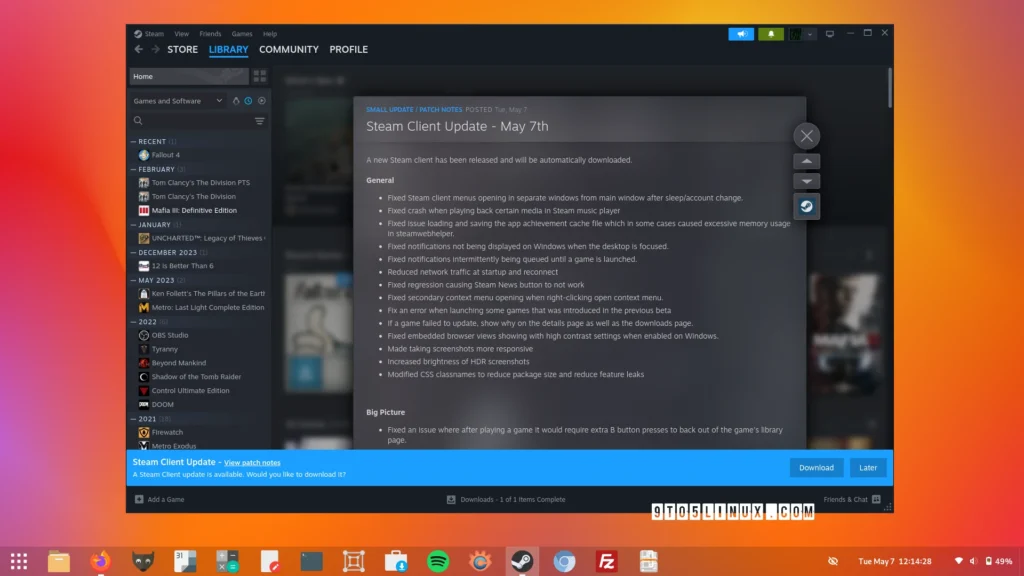
Task: Click the library search field
Action: [x=191, y=121]
